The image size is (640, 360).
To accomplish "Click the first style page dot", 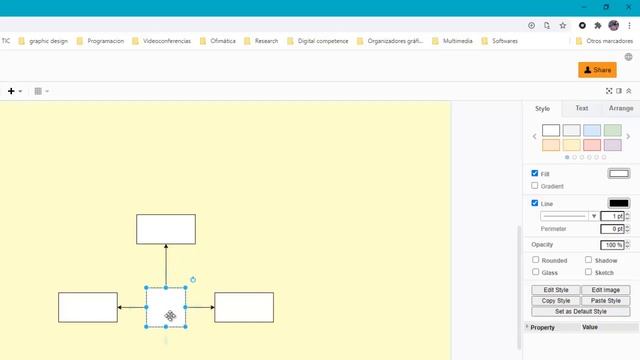I will coord(567,157).
